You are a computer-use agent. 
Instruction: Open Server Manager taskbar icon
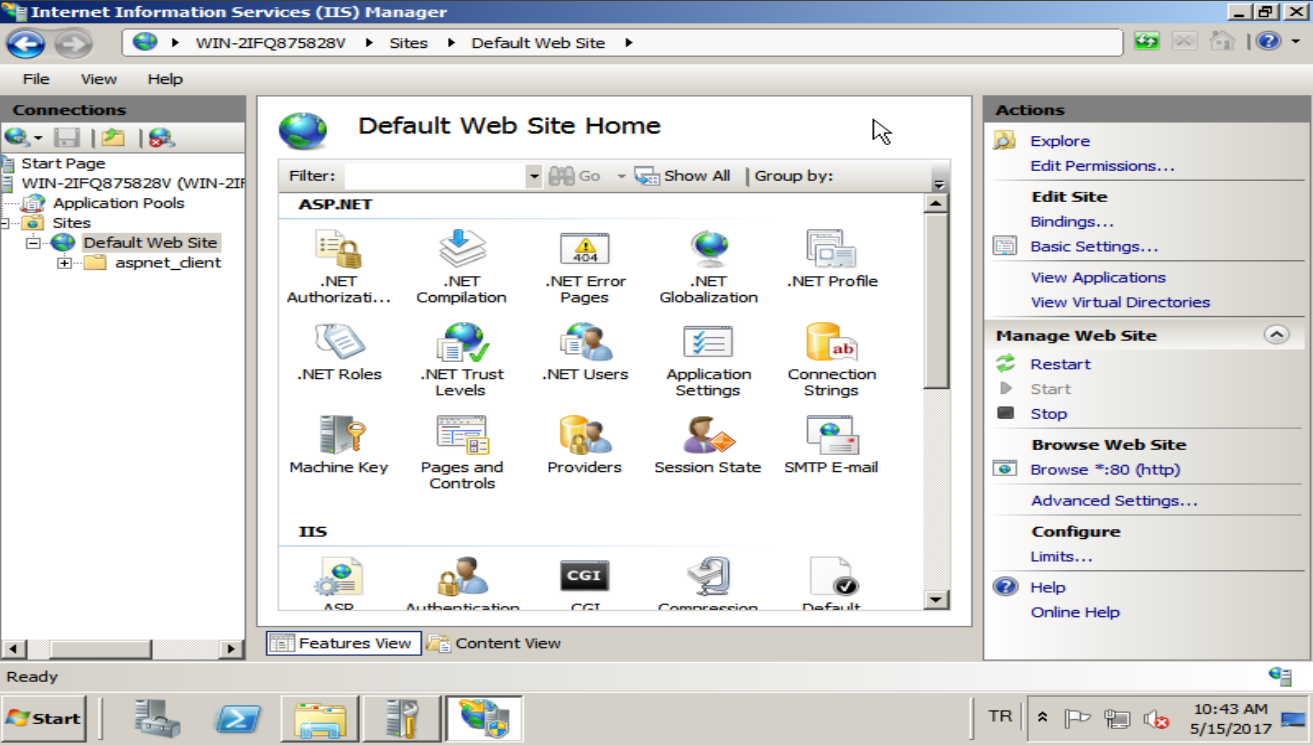click(x=158, y=718)
